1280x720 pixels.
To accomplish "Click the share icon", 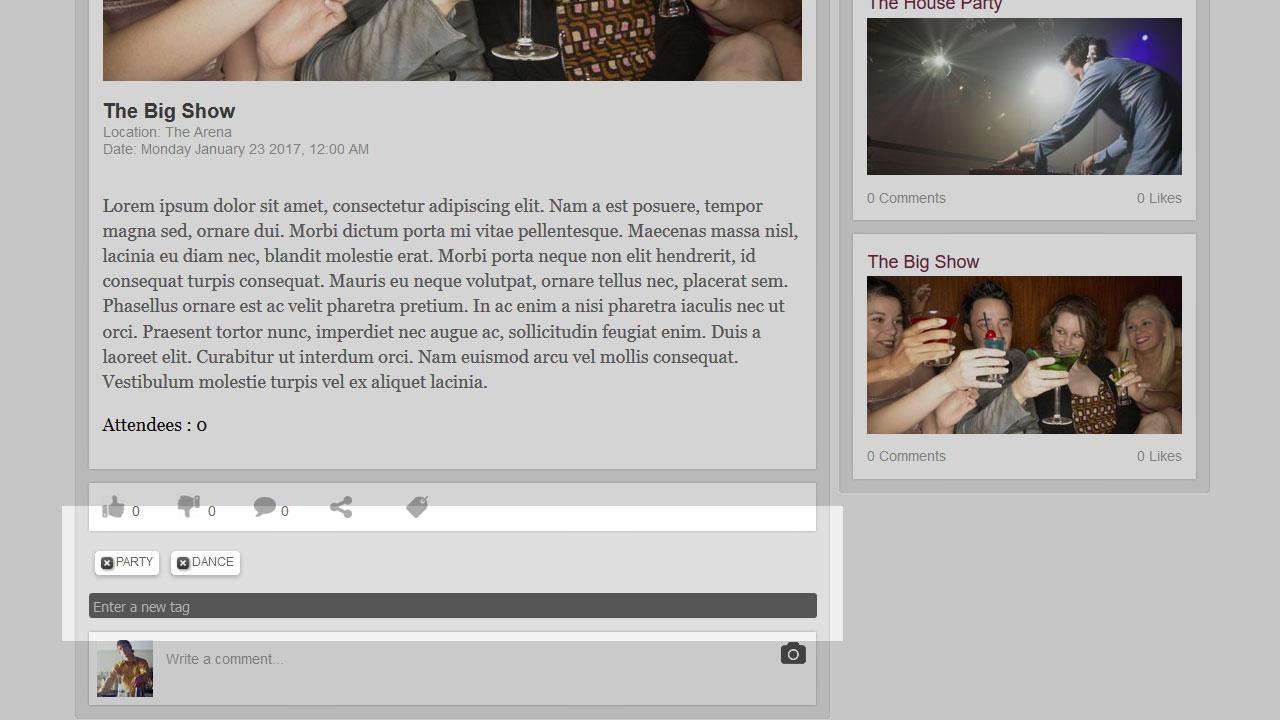I will tap(341, 507).
